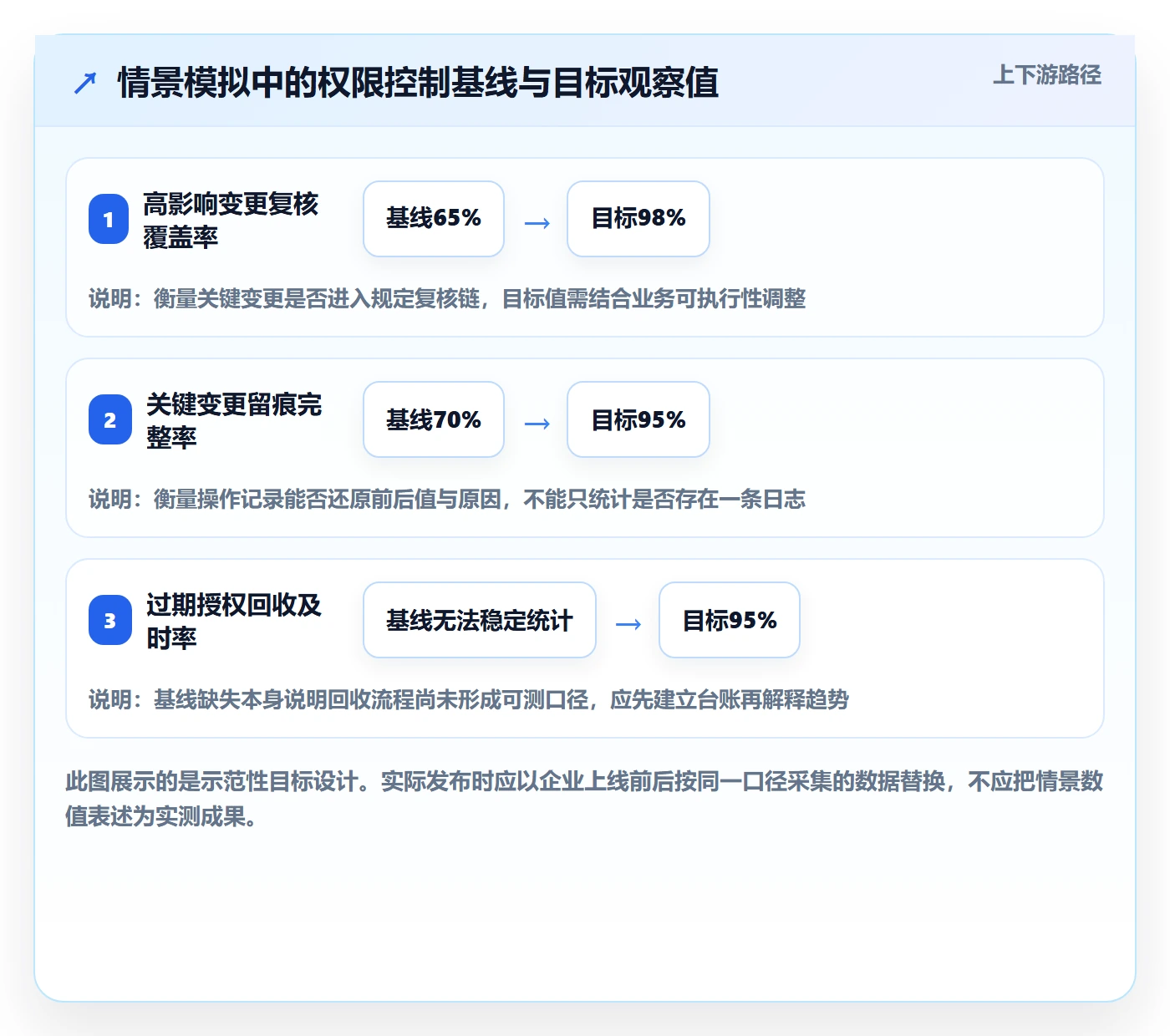This screenshot has height=1036, width=1170.
Task: Click the 目标95% chip in the 过期授权回收 row
Action: click(x=730, y=620)
